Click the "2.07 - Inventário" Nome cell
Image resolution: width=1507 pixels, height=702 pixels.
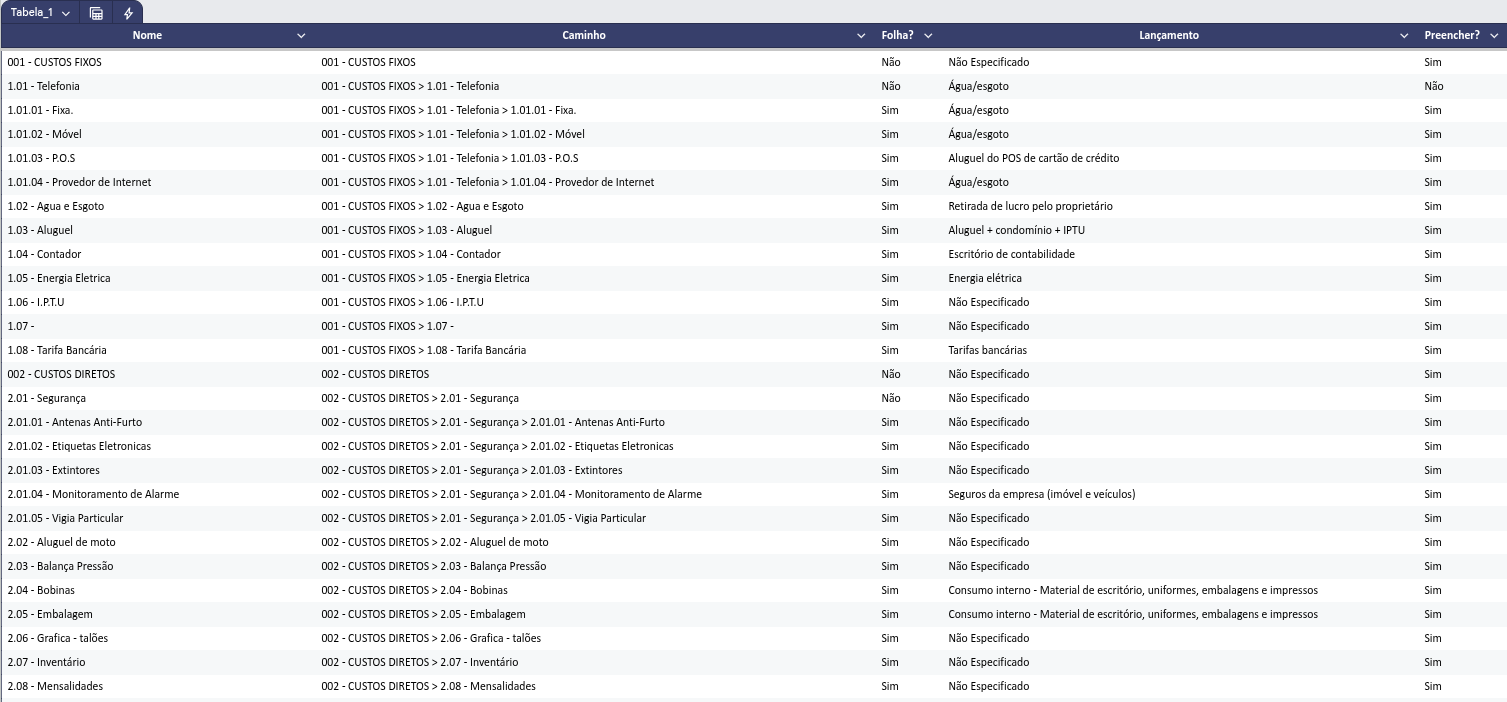click(x=46, y=662)
